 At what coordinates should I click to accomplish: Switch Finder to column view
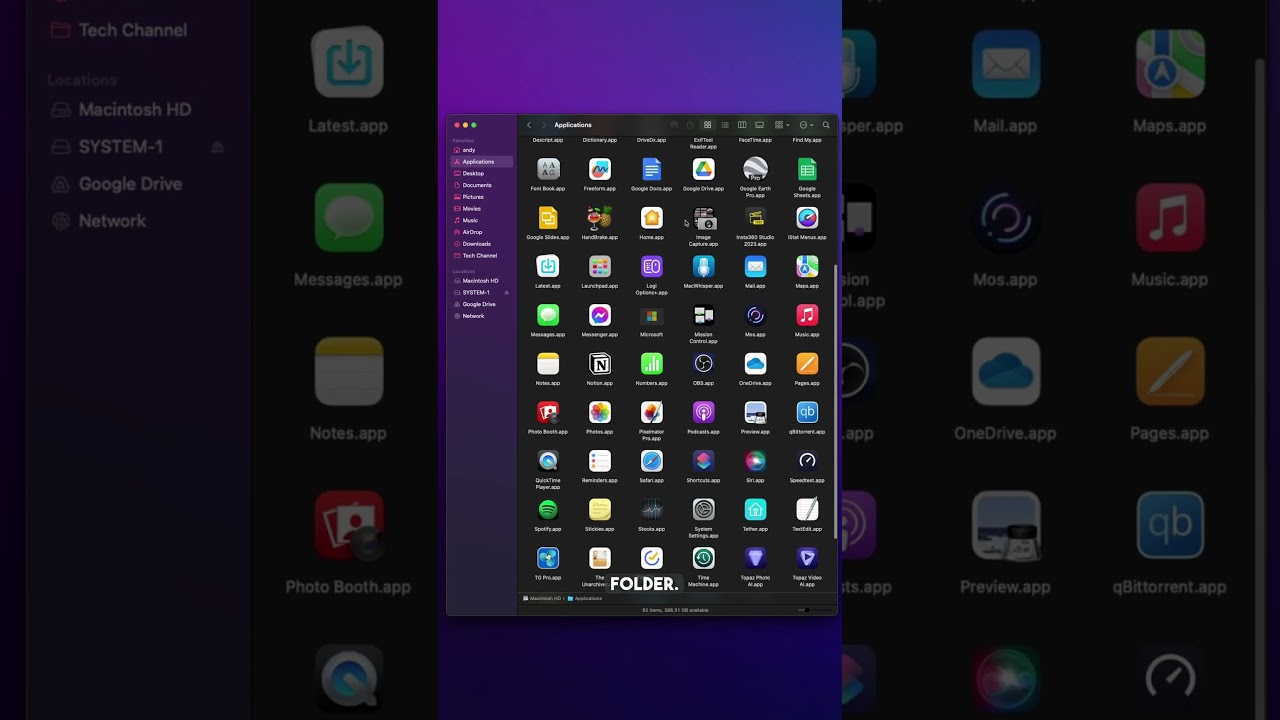coord(742,125)
